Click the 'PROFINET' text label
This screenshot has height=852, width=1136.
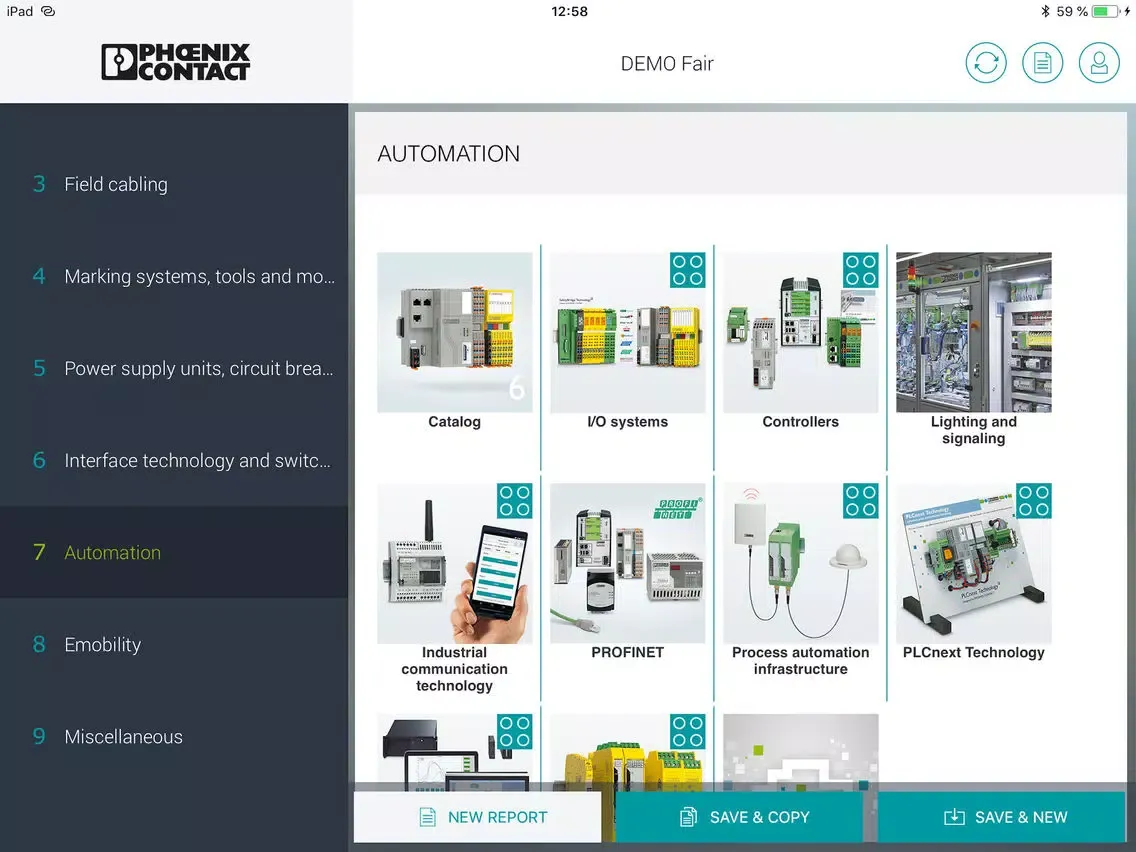click(x=627, y=652)
